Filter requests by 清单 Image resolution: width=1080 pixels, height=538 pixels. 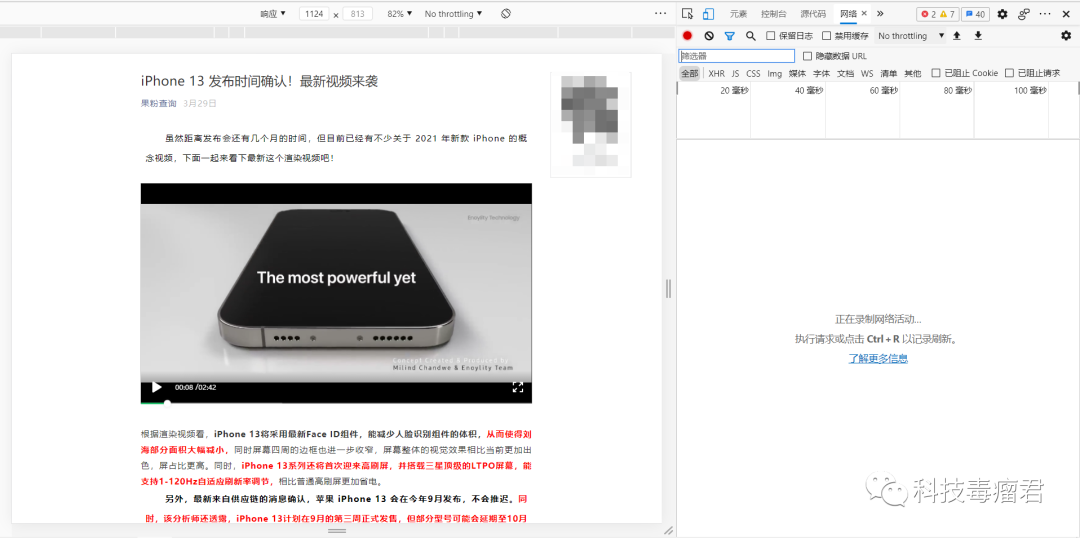pos(889,73)
